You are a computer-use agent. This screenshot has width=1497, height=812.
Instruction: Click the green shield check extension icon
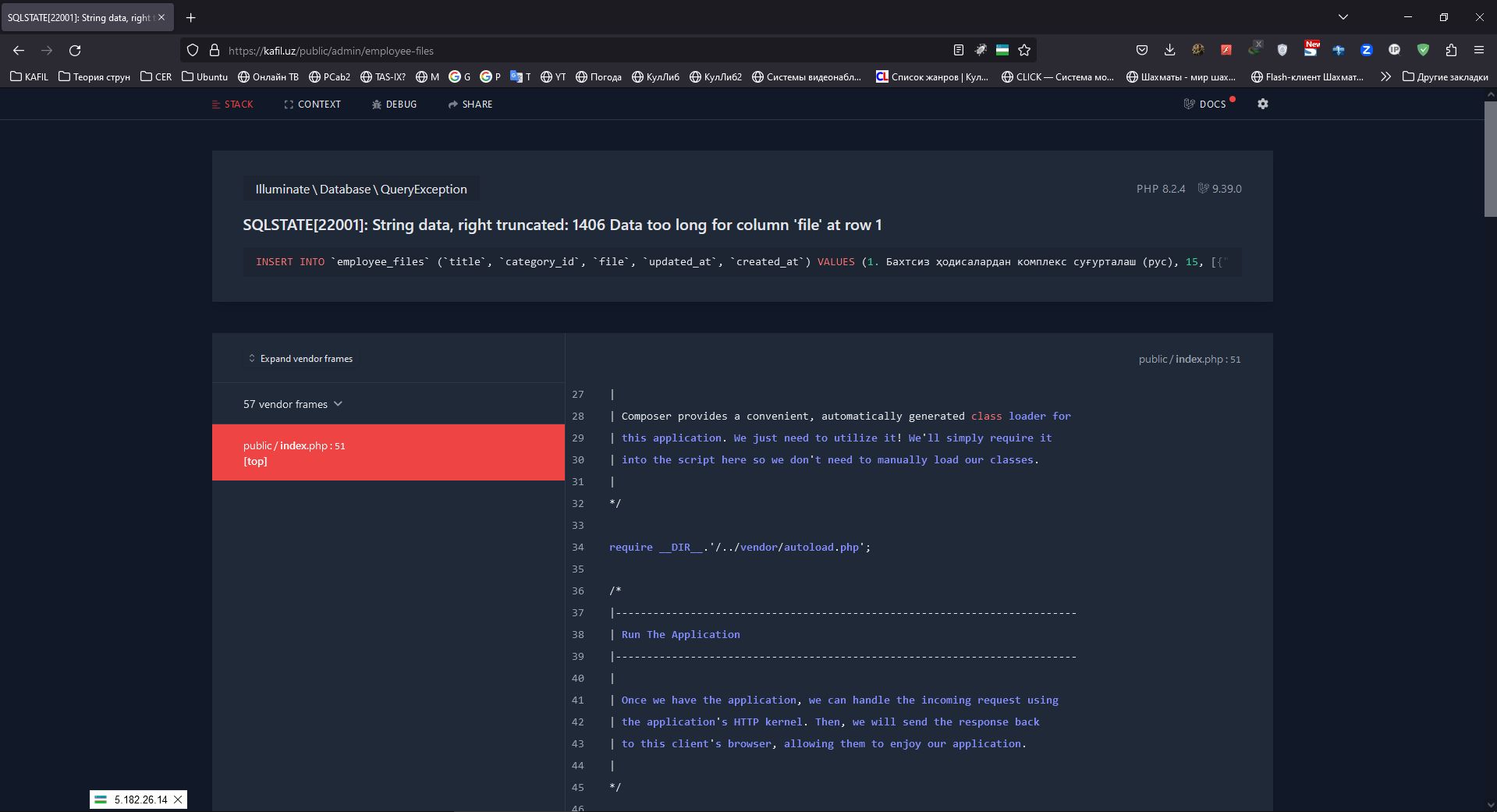pos(1423,51)
